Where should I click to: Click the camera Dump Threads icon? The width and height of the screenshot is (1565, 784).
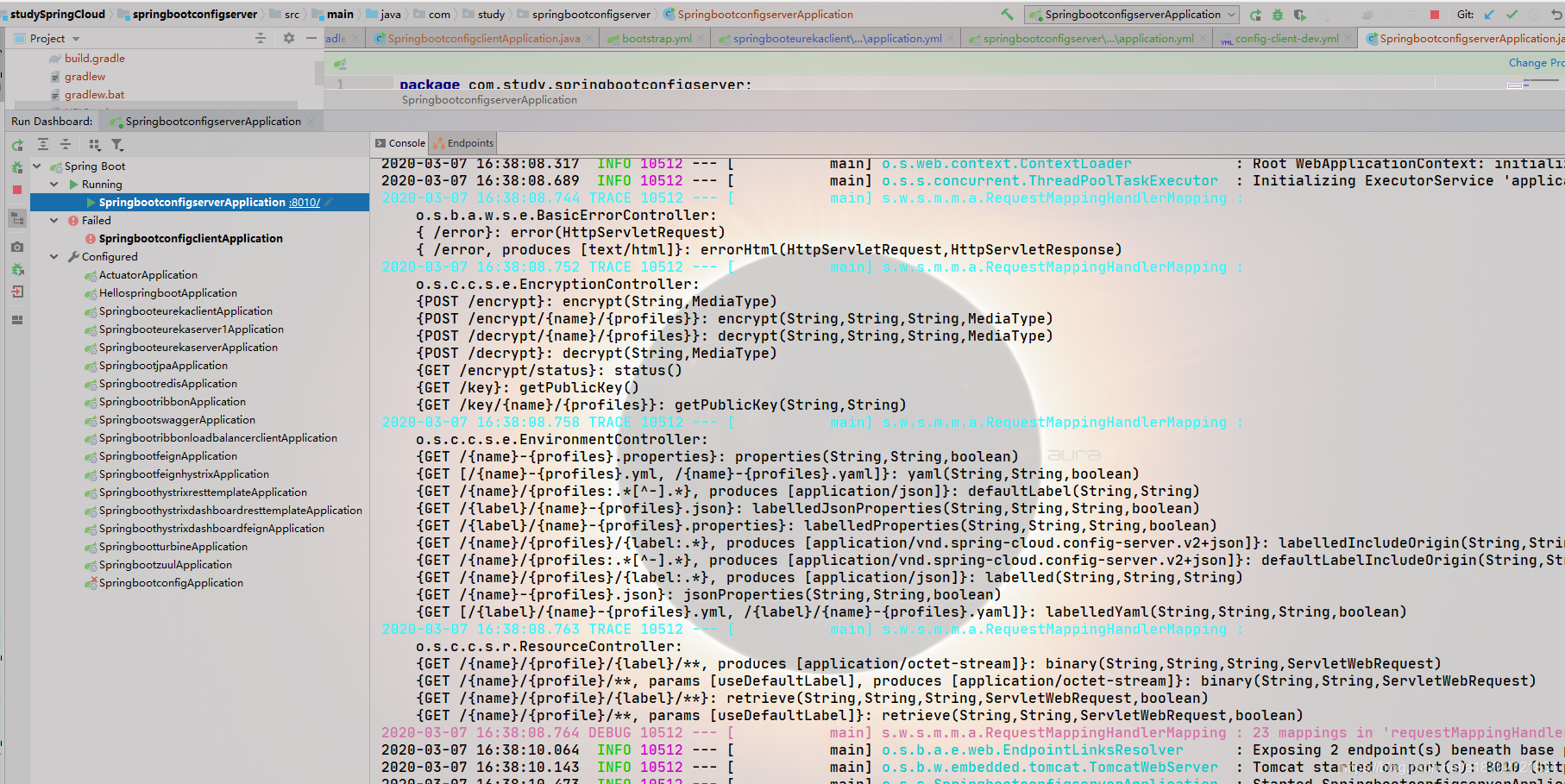[x=17, y=247]
